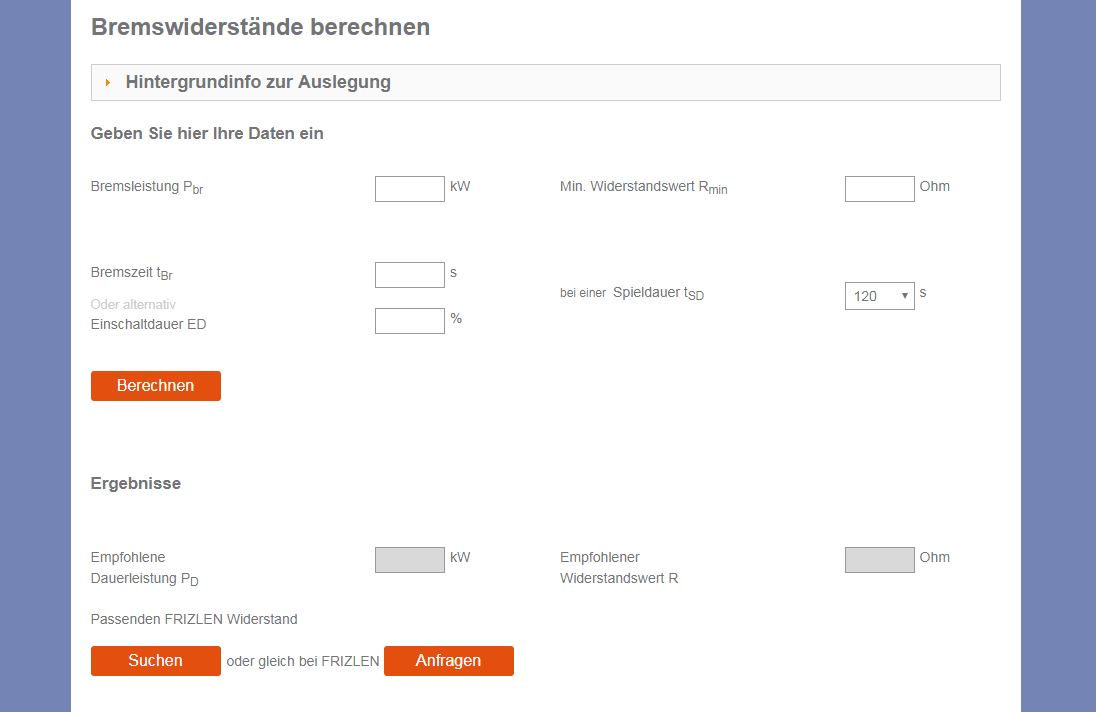Image resolution: width=1096 pixels, height=712 pixels.
Task: Click the Bremswiderstände berechnen page heading
Action: [x=260, y=27]
